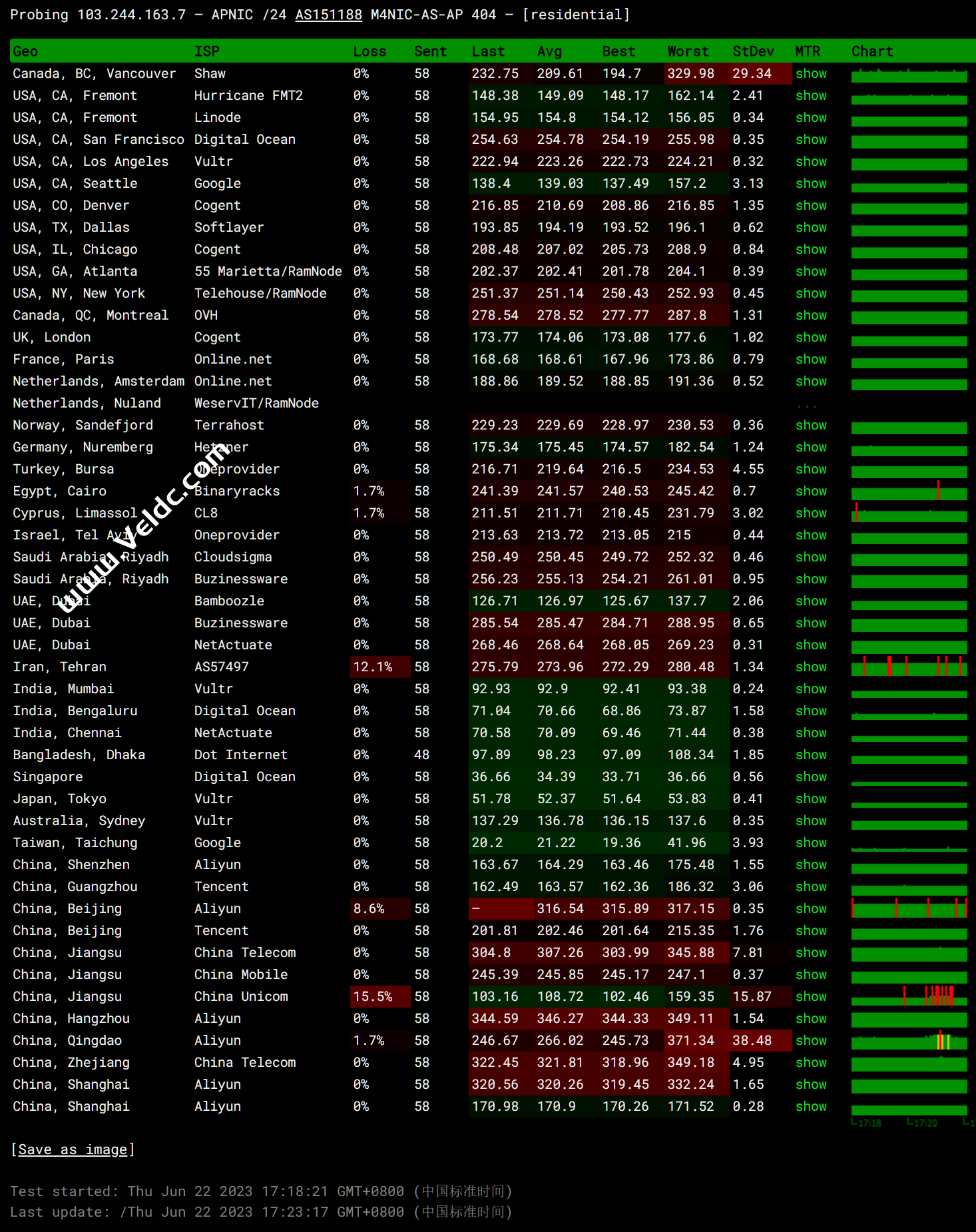Viewport: 976px width, 1232px height.
Task: Show MTR for Hangzhou Aliyun row
Action: pos(811,1018)
